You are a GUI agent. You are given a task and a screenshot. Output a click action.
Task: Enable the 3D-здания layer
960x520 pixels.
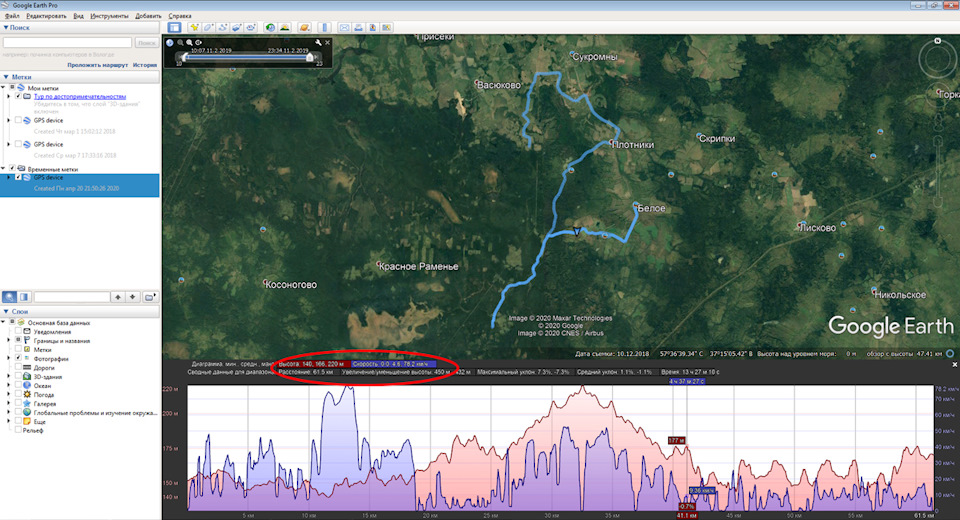(x=18, y=377)
